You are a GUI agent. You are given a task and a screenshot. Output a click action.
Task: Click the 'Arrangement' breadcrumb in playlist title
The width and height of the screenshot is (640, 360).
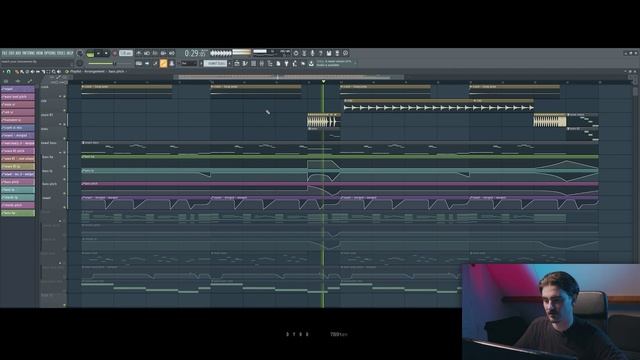(x=94, y=71)
